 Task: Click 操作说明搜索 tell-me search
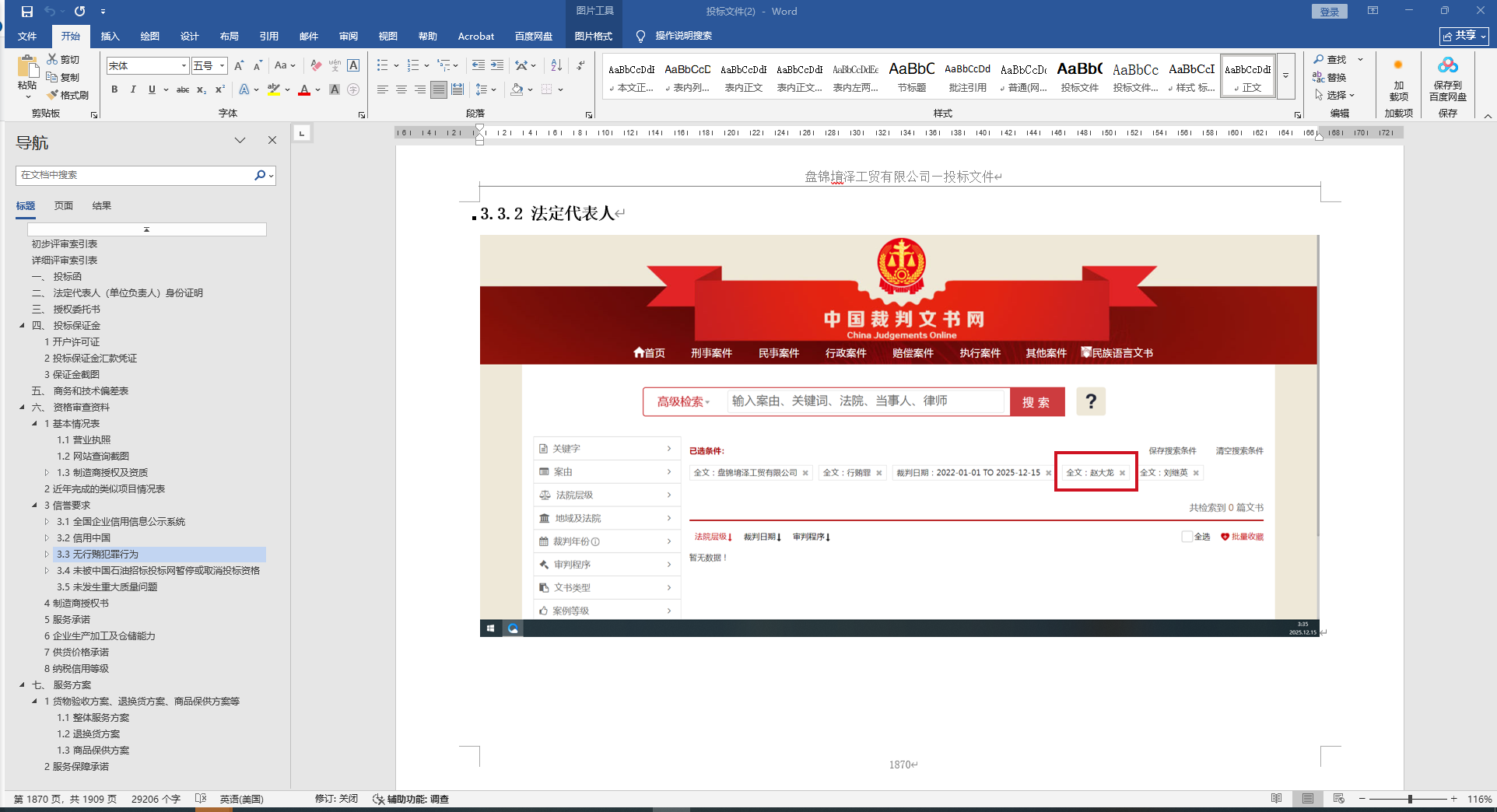[675, 36]
